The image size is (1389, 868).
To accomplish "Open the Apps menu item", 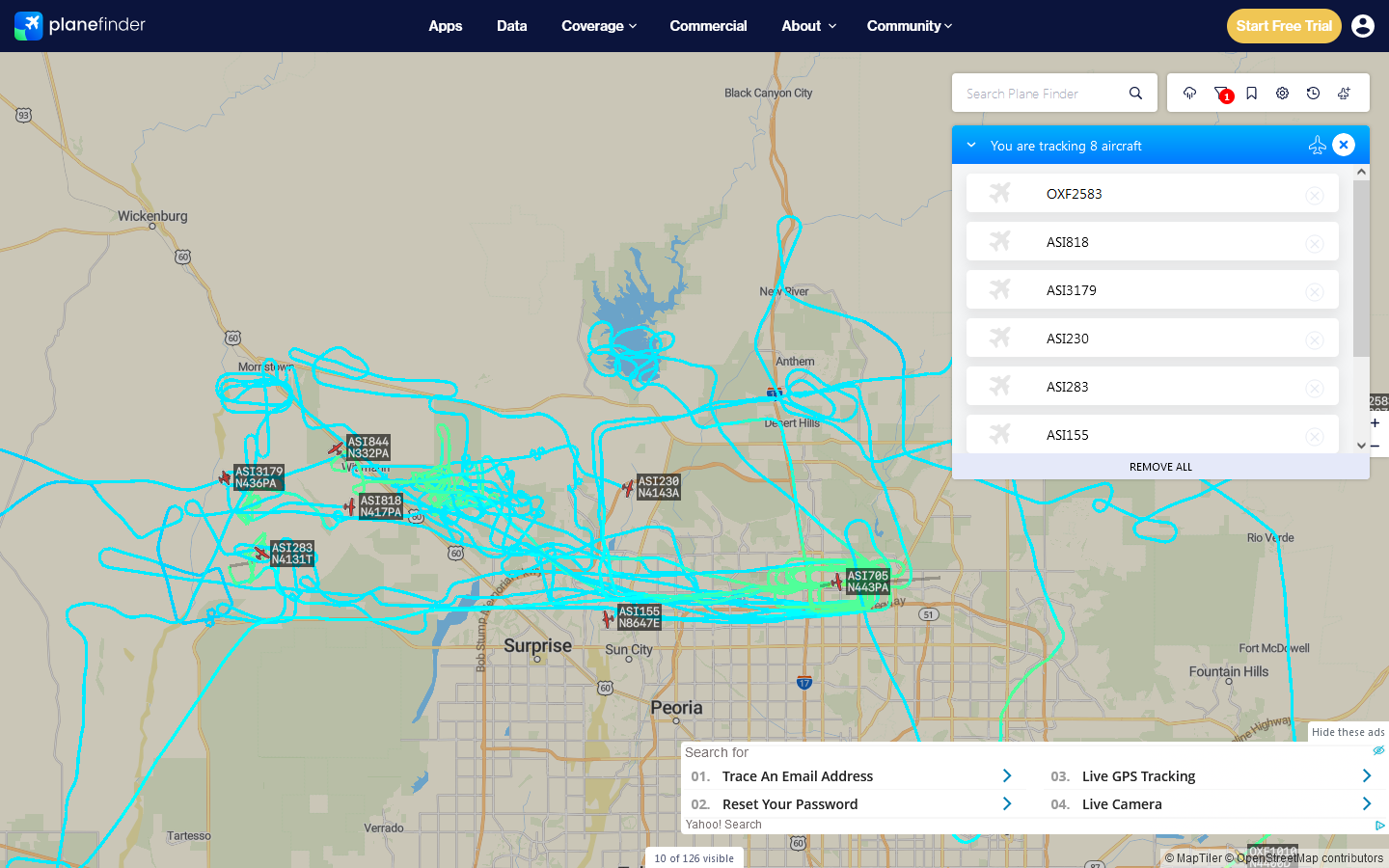I will point(446,26).
